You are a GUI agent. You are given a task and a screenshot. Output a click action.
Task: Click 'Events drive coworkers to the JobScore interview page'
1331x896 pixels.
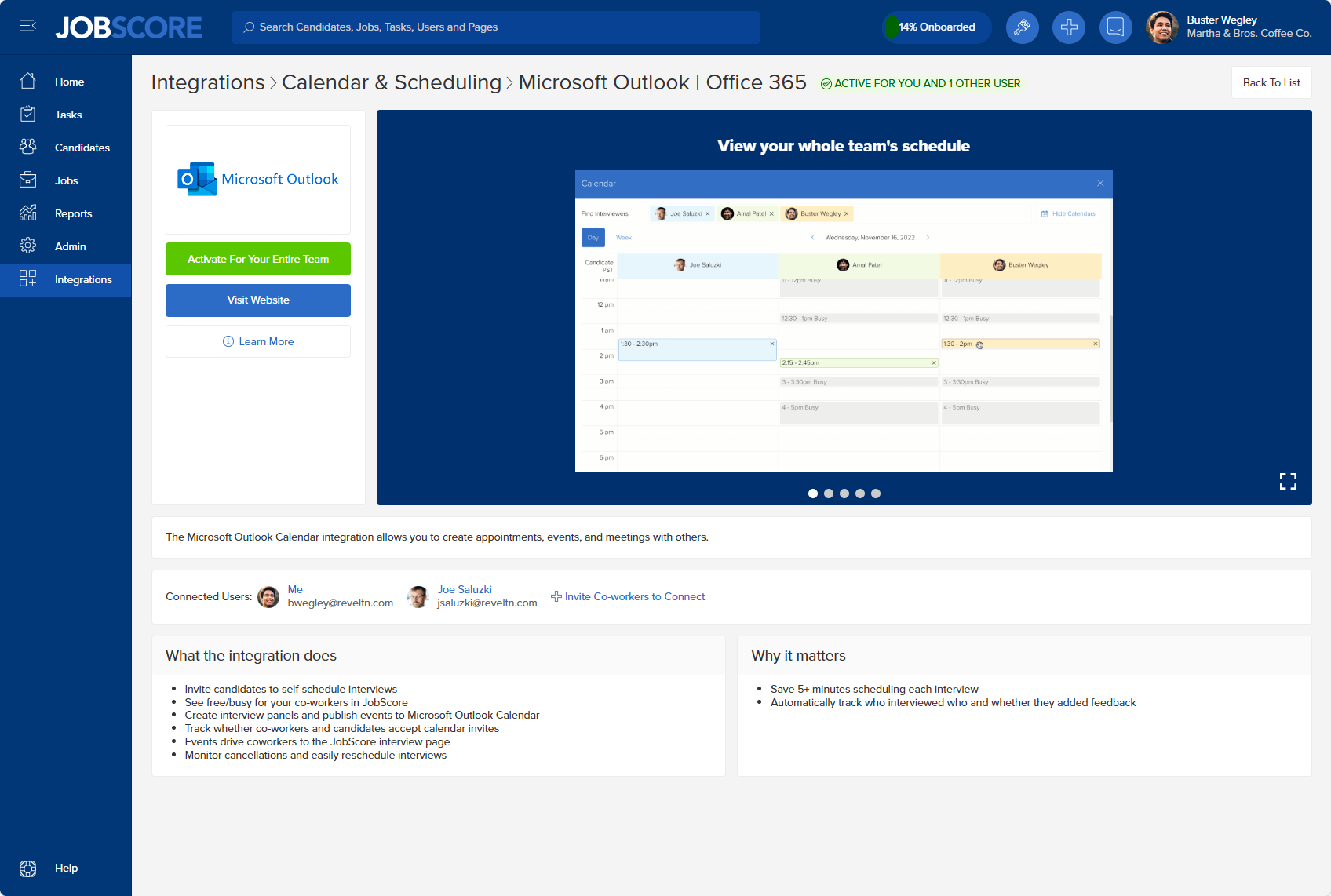click(x=318, y=742)
